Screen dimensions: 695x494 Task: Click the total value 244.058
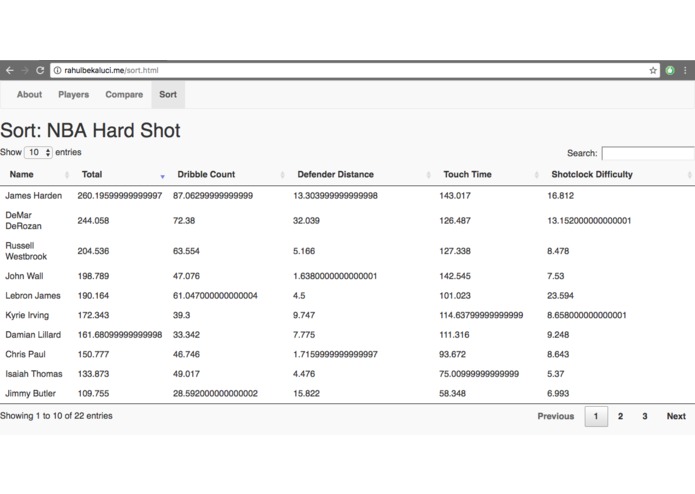click(x=93, y=221)
